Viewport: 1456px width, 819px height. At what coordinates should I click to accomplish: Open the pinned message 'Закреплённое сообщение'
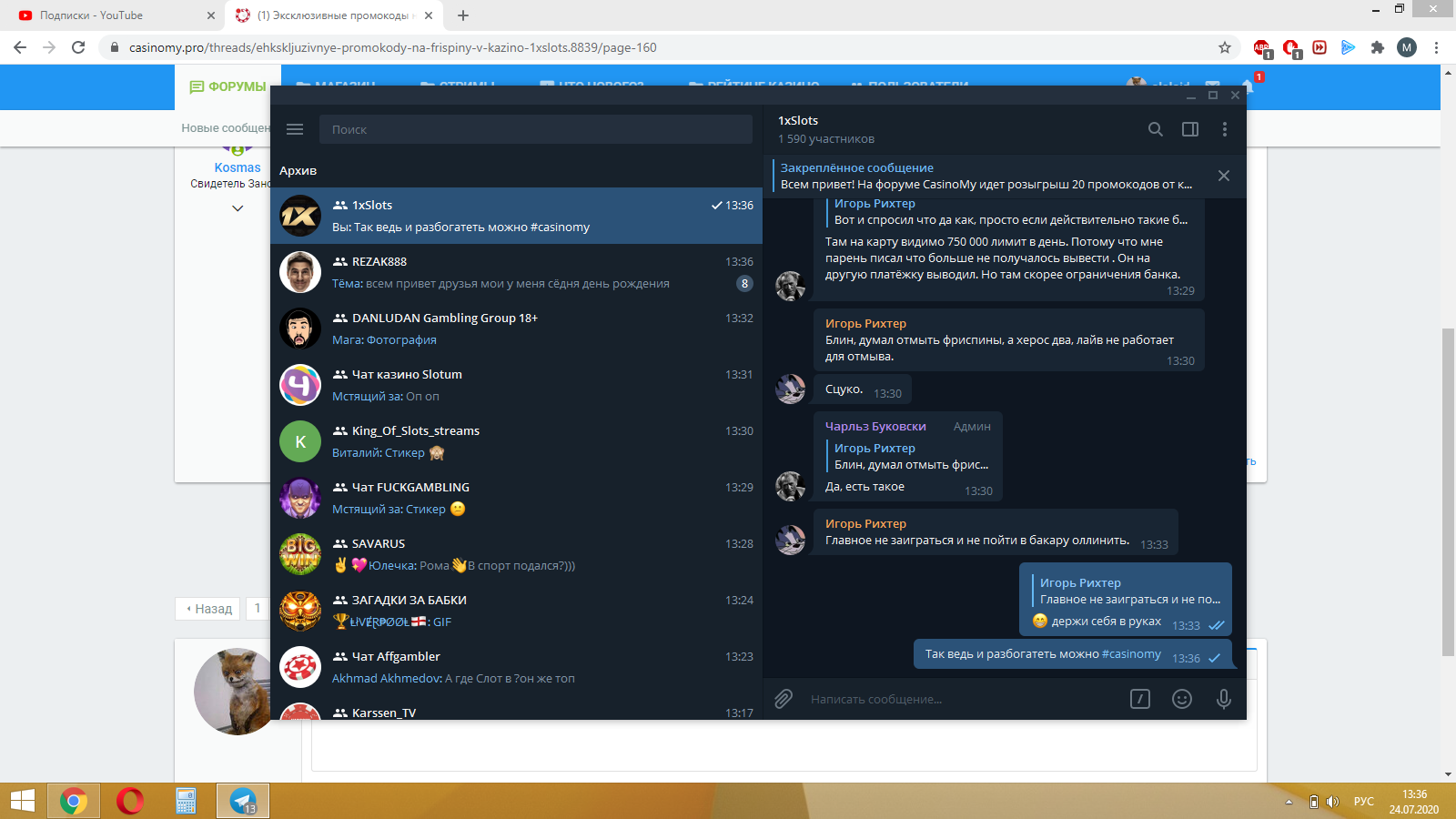986,176
